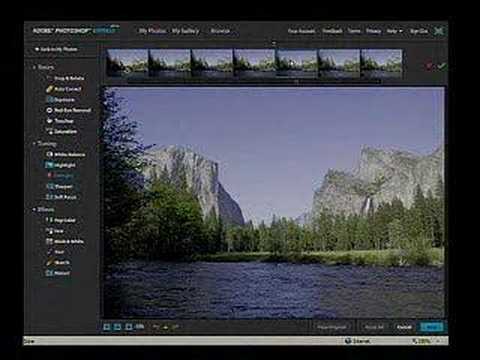480x360 pixels.
Task: Go back to My Photos via arrow link
Action: click(56, 49)
